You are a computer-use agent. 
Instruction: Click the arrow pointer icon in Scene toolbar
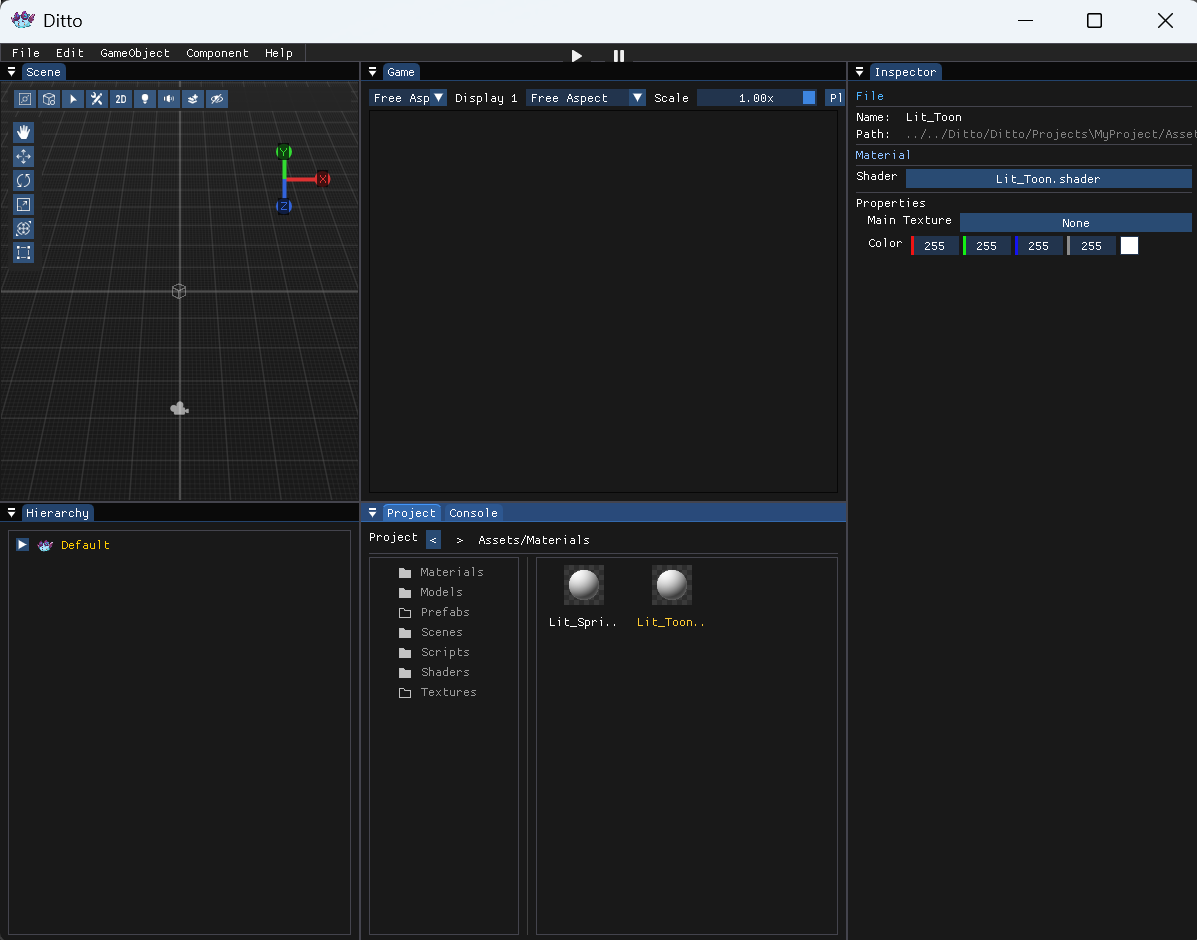pos(73,99)
